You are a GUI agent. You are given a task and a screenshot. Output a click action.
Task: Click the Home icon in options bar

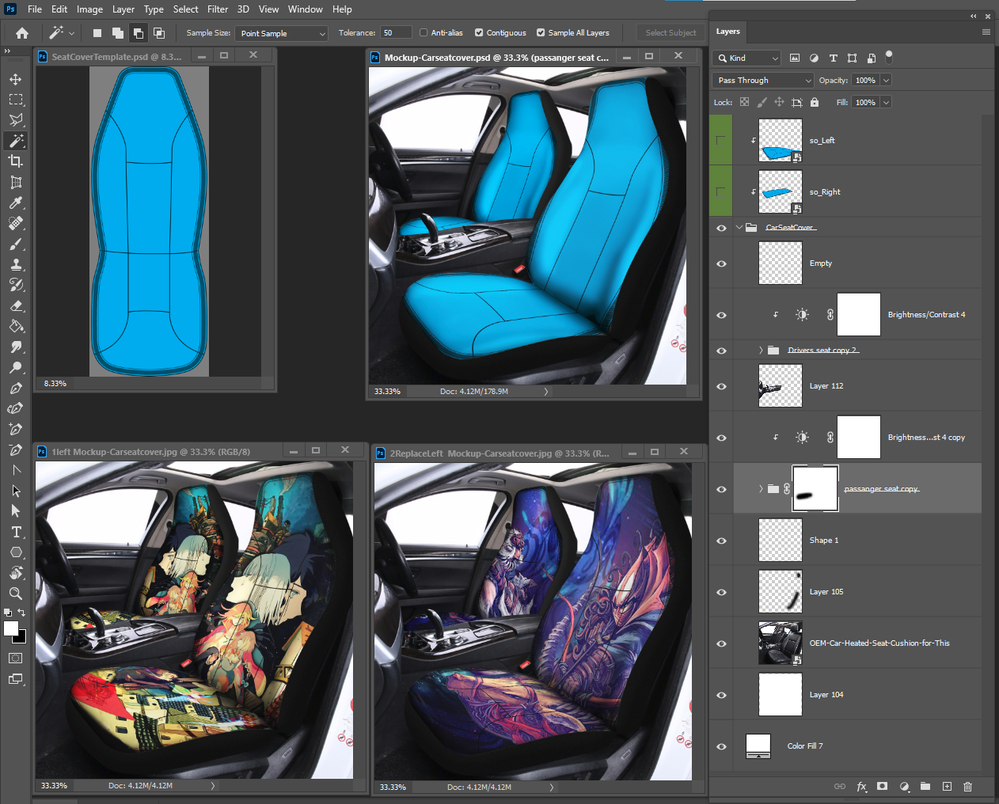(22, 33)
